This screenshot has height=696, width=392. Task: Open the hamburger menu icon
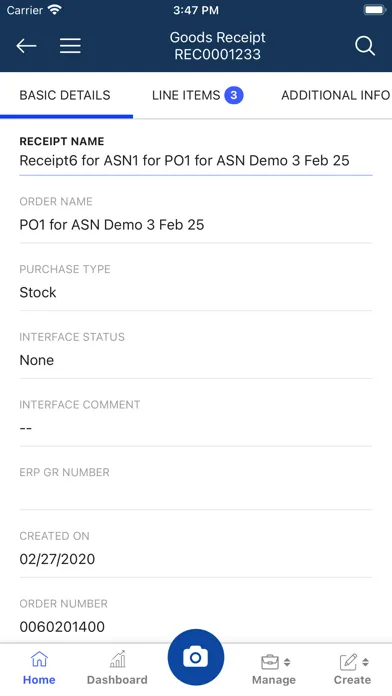70,46
